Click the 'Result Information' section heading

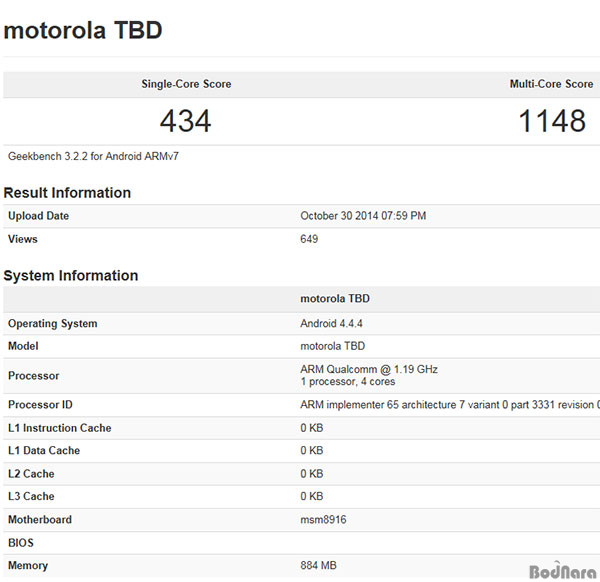point(67,192)
